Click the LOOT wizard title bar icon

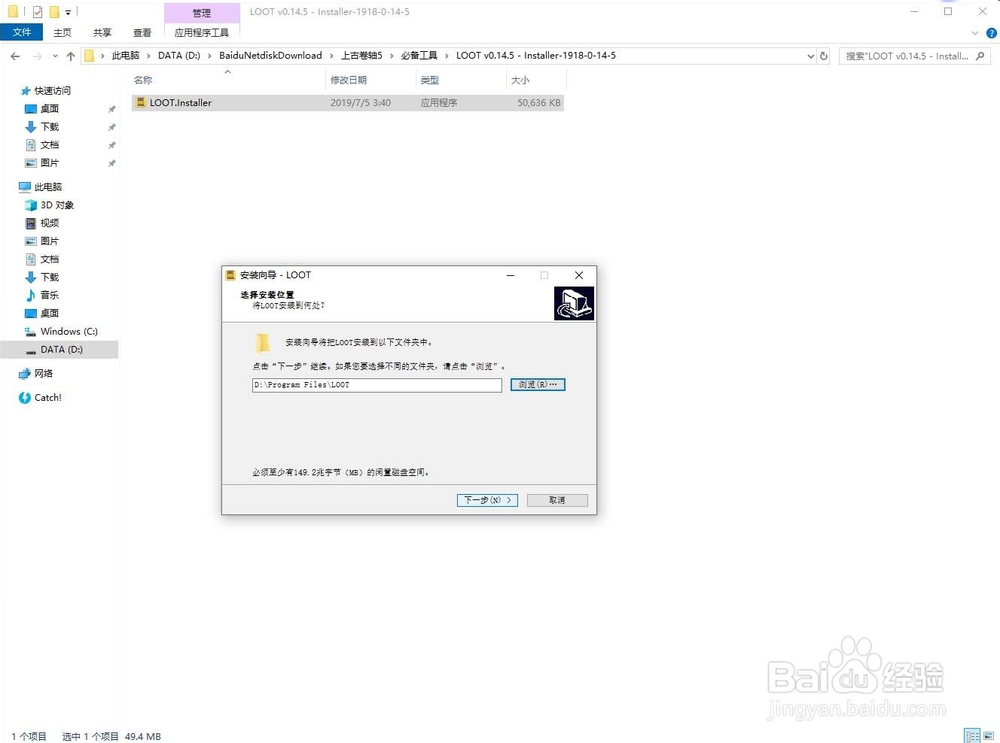point(231,275)
